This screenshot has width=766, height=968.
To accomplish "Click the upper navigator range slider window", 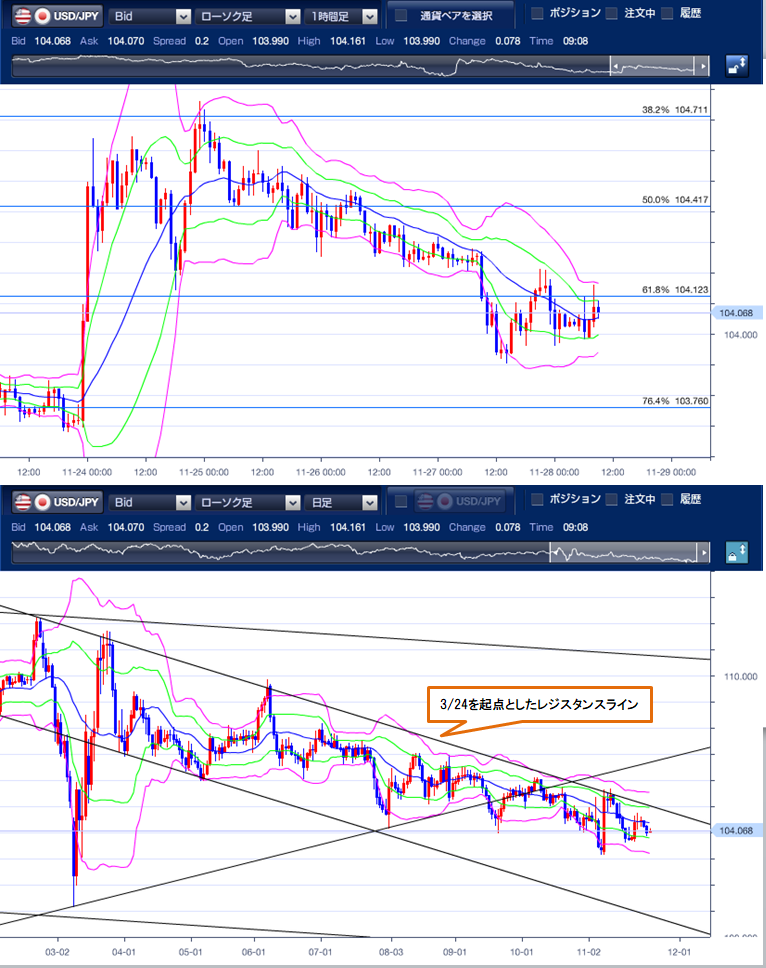I will [655, 66].
